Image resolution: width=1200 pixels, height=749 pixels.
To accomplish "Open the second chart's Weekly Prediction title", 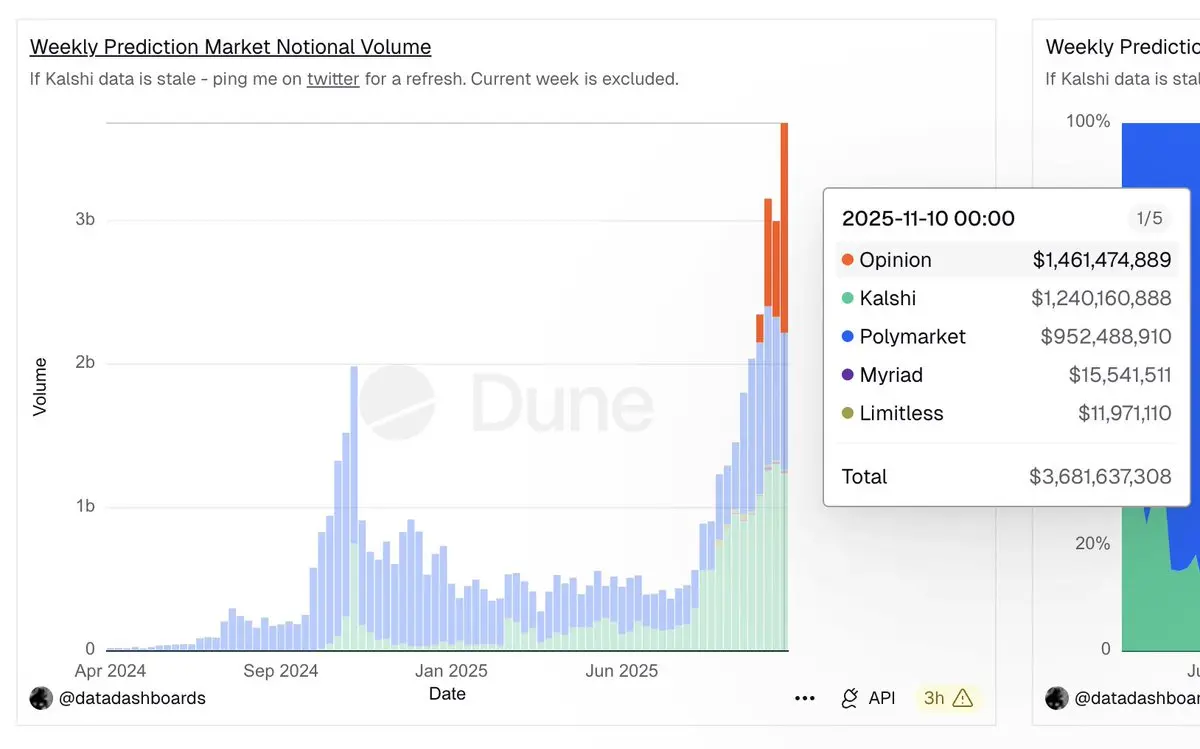I will click(x=1122, y=47).
